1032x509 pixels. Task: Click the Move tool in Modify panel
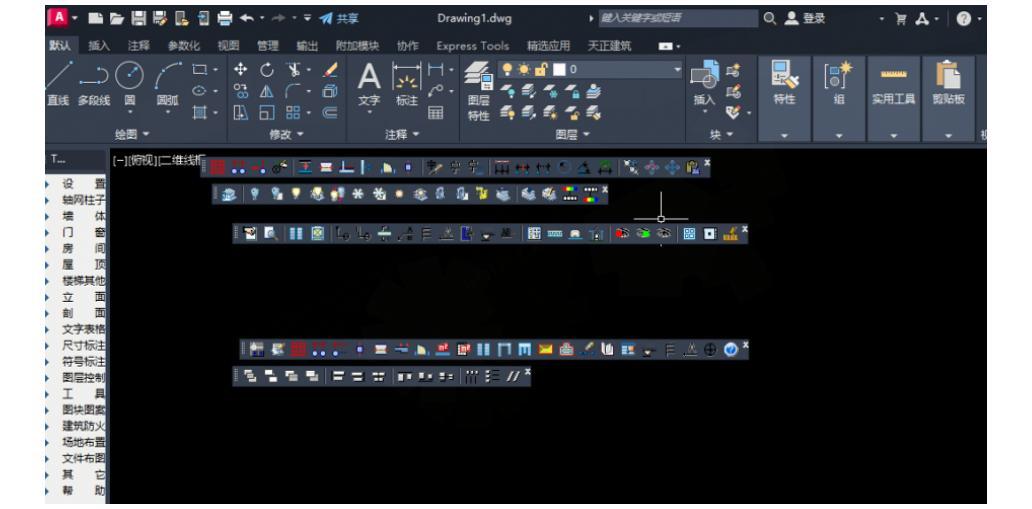240,71
